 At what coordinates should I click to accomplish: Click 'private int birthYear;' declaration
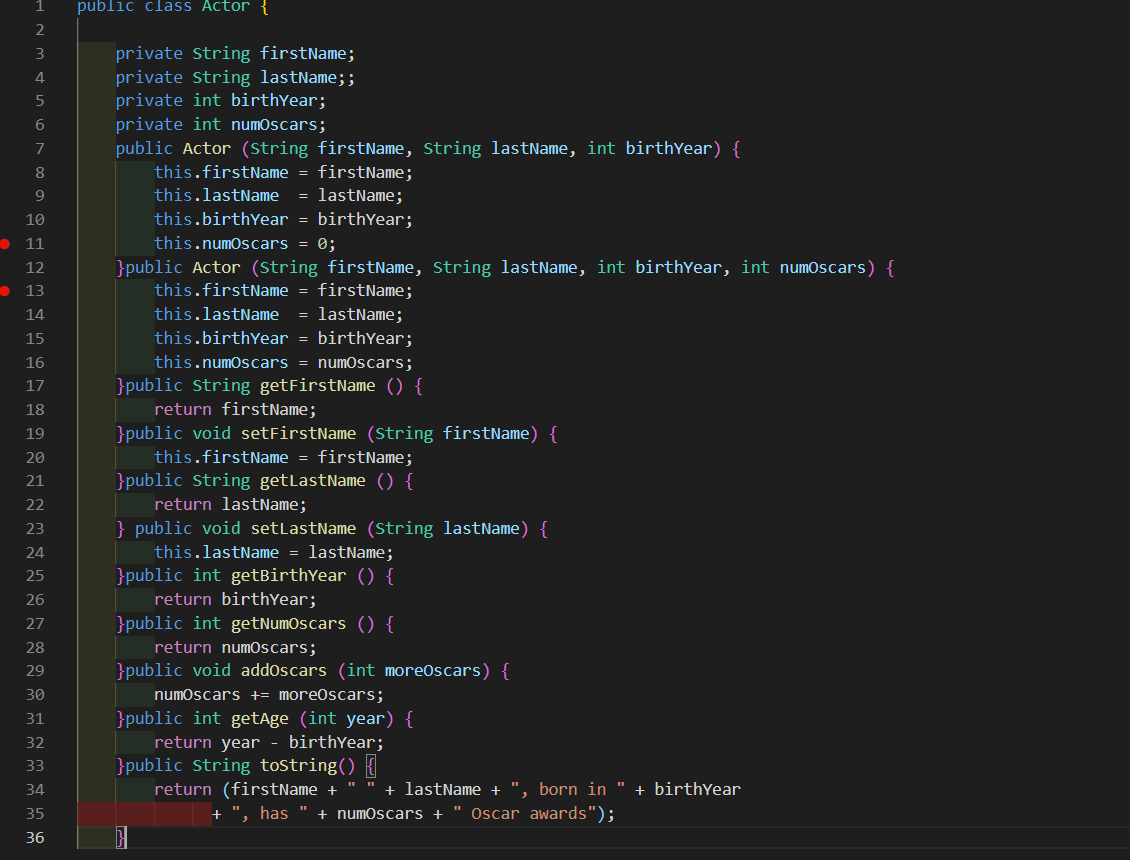(221, 101)
